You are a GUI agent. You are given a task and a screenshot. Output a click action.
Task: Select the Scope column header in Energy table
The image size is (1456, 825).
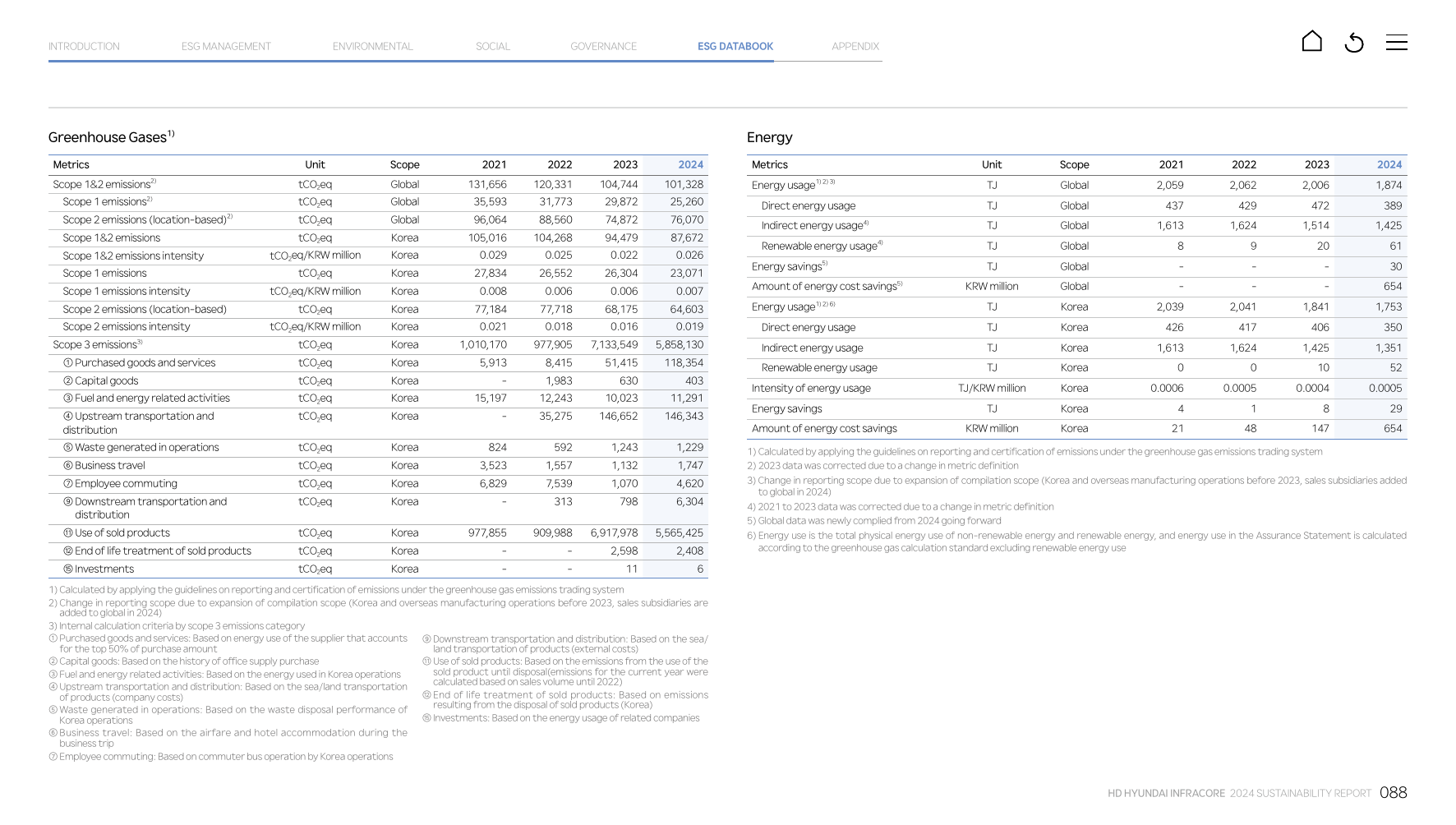click(x=1074, y=165)
